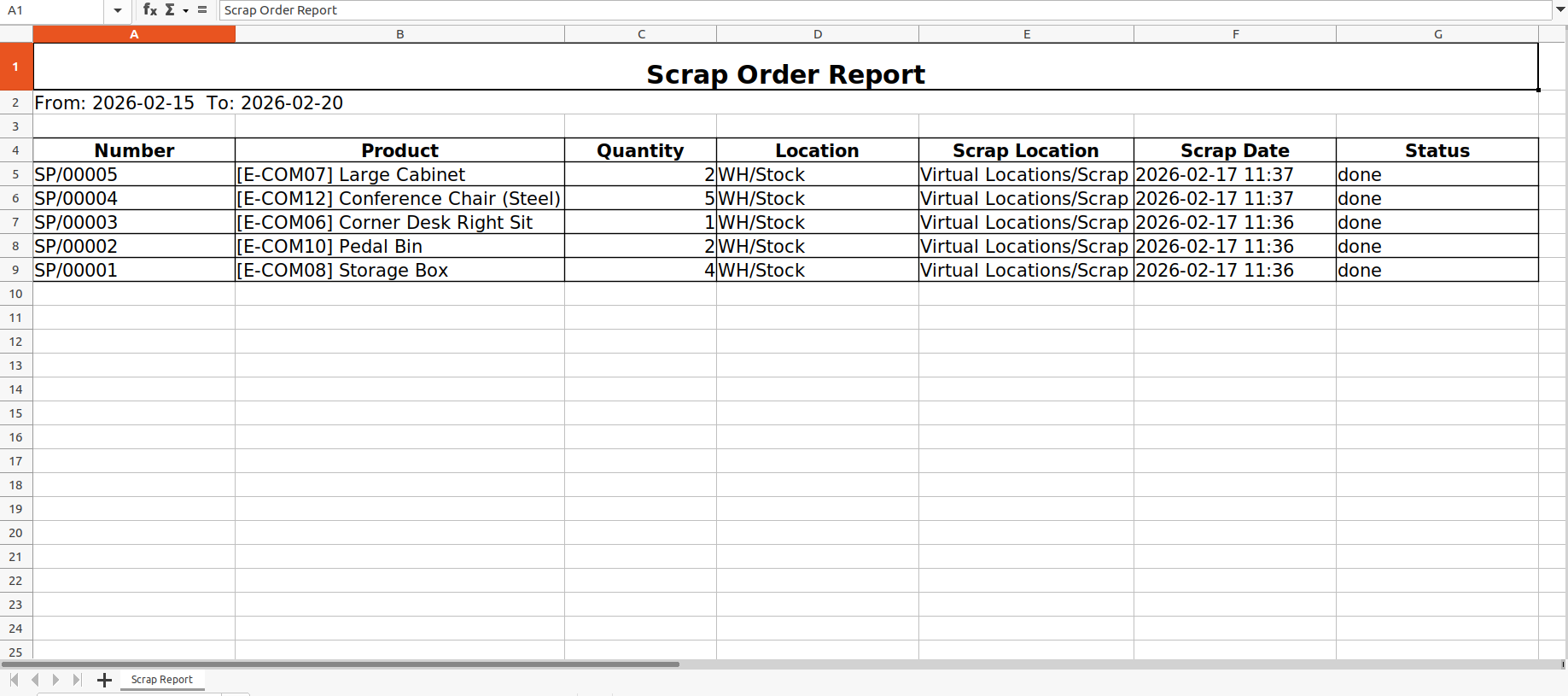This screenshot has height=696, width=1568.
Task: Select WH/Stock cell in SP/00001 row
Action: (818, 270)
